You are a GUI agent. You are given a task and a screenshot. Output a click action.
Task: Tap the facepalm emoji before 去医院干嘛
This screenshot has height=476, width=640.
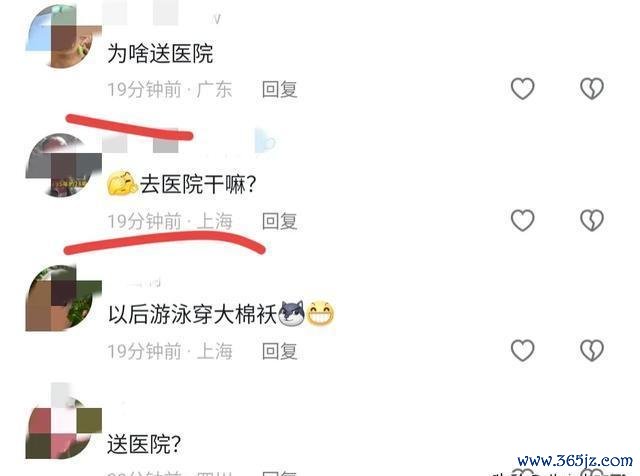click(122, 183)
